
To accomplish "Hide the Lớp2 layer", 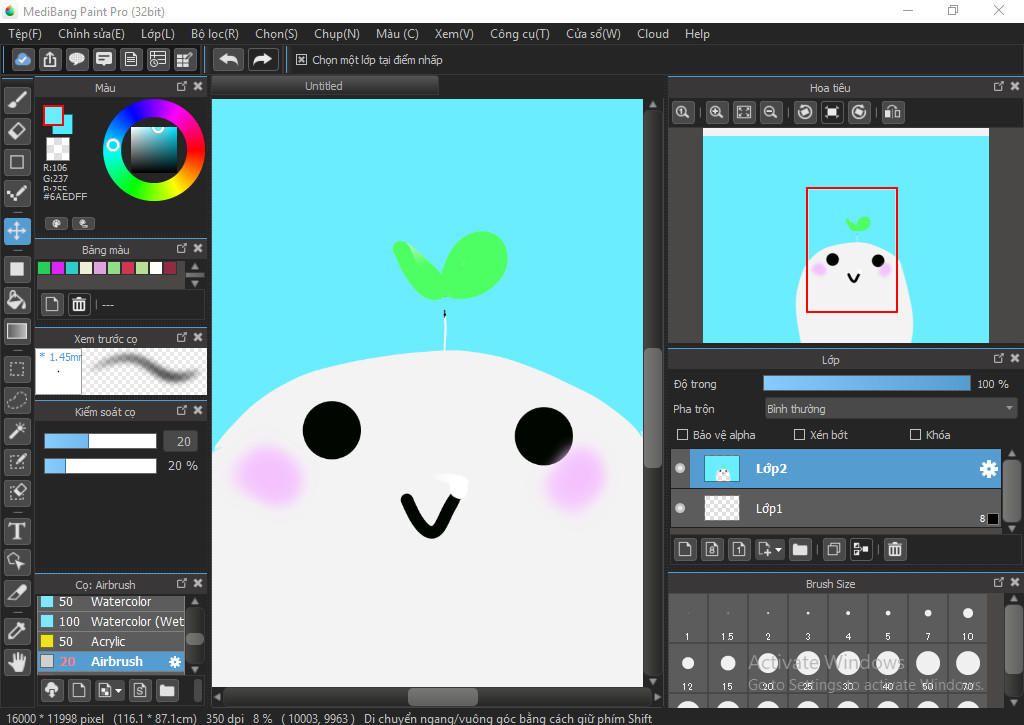I will point(680,468).
